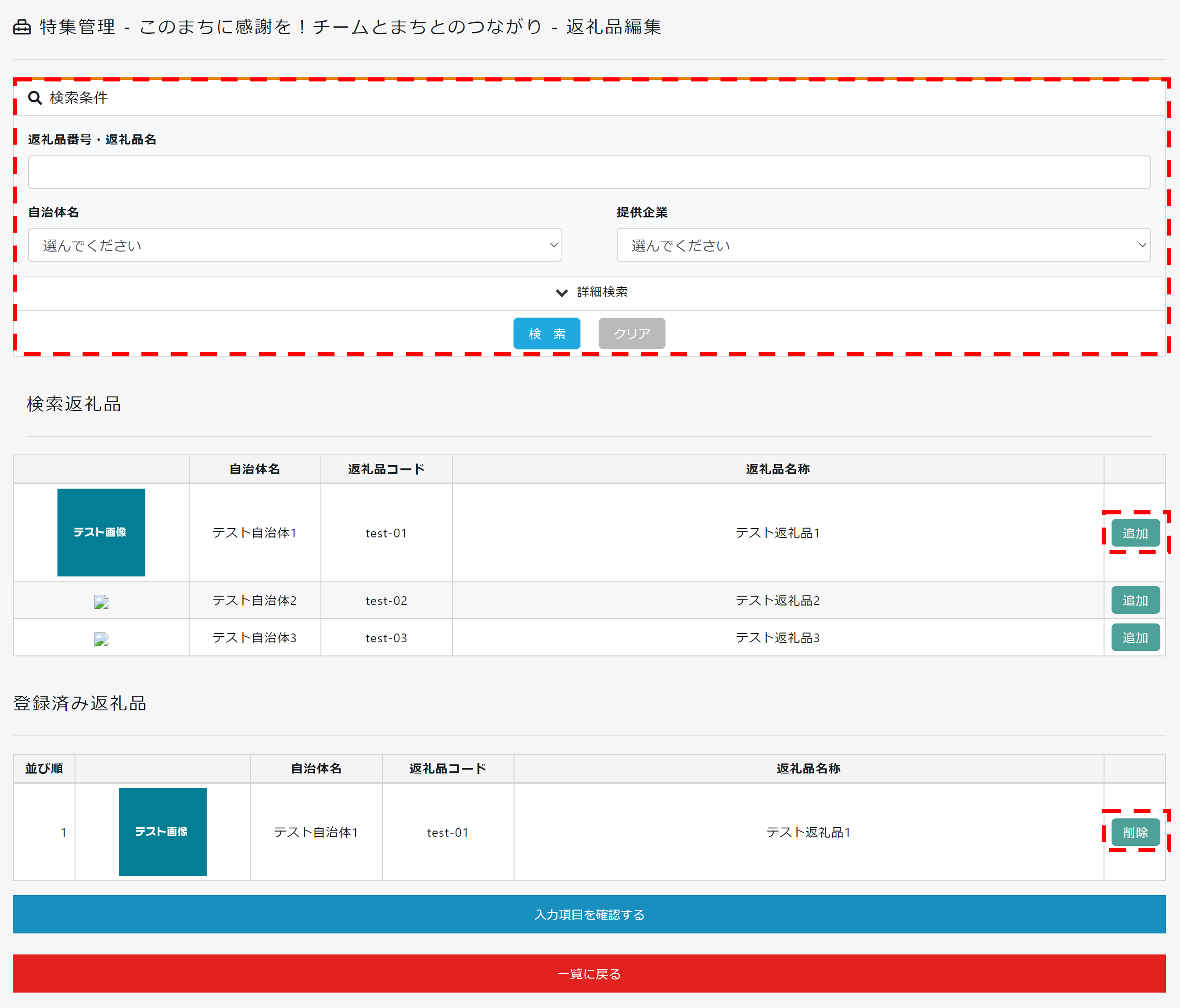Click the briefcase icon in page title
1180x1008 pixels.
22,27
